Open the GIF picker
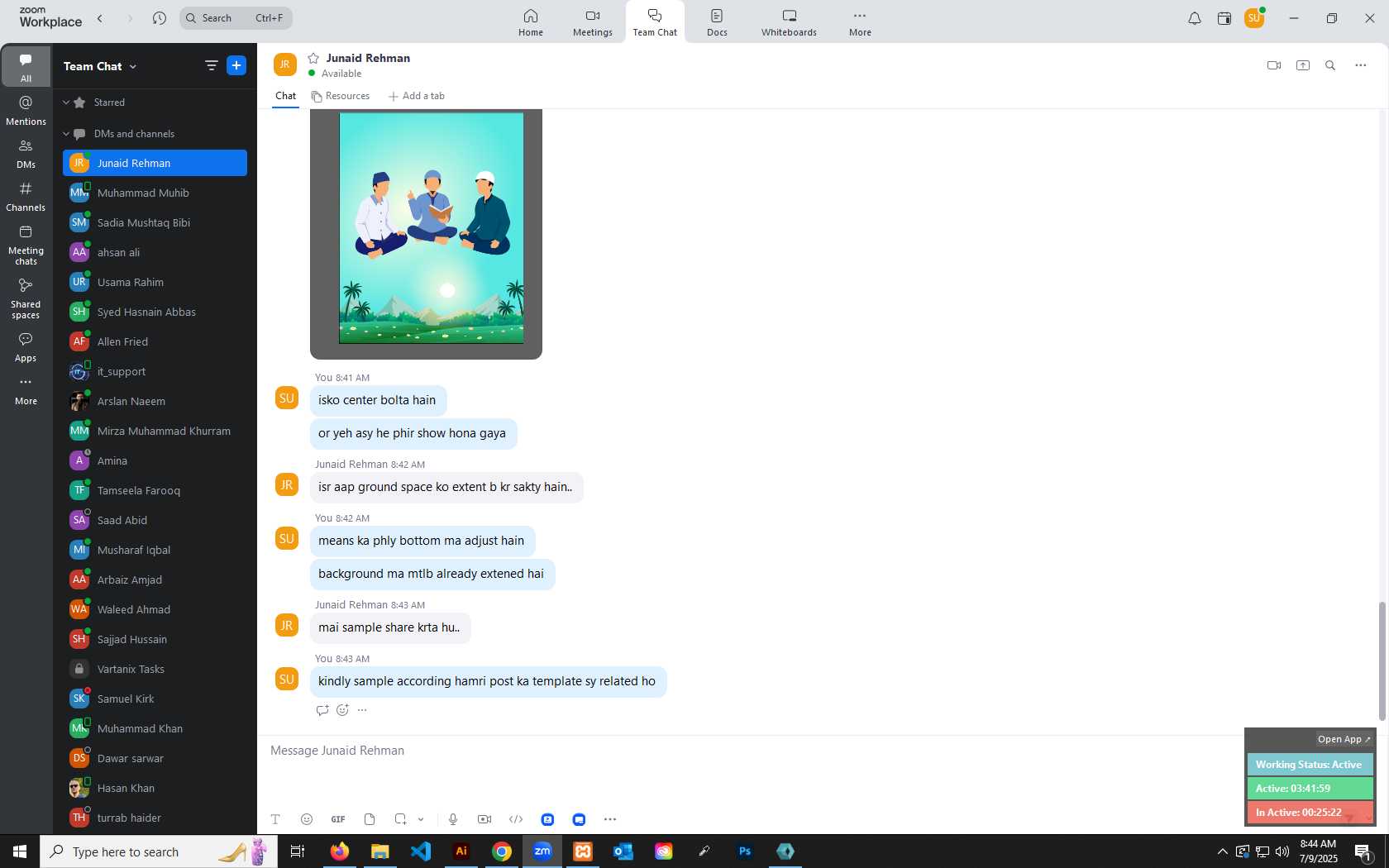This screenshot has height=868, width=1389. [x=338, y=819]
